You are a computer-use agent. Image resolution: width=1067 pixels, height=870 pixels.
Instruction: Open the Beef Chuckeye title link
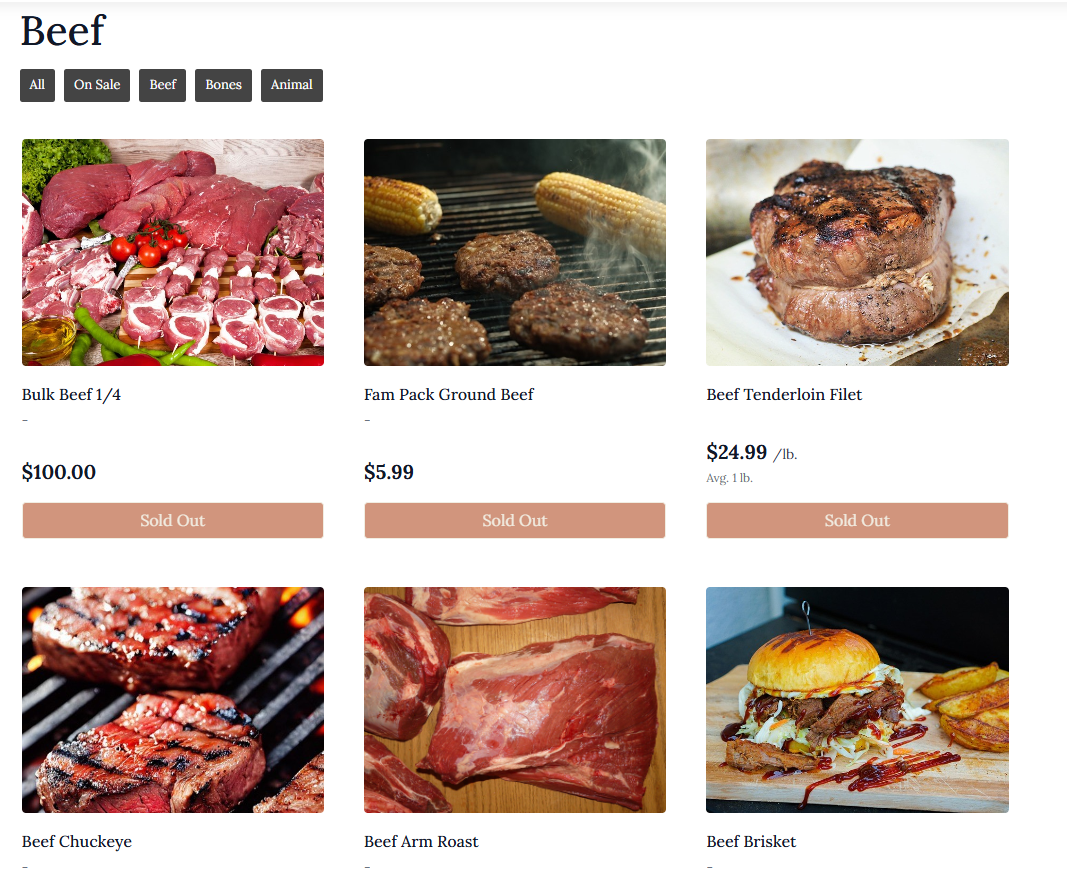(77, 842)
